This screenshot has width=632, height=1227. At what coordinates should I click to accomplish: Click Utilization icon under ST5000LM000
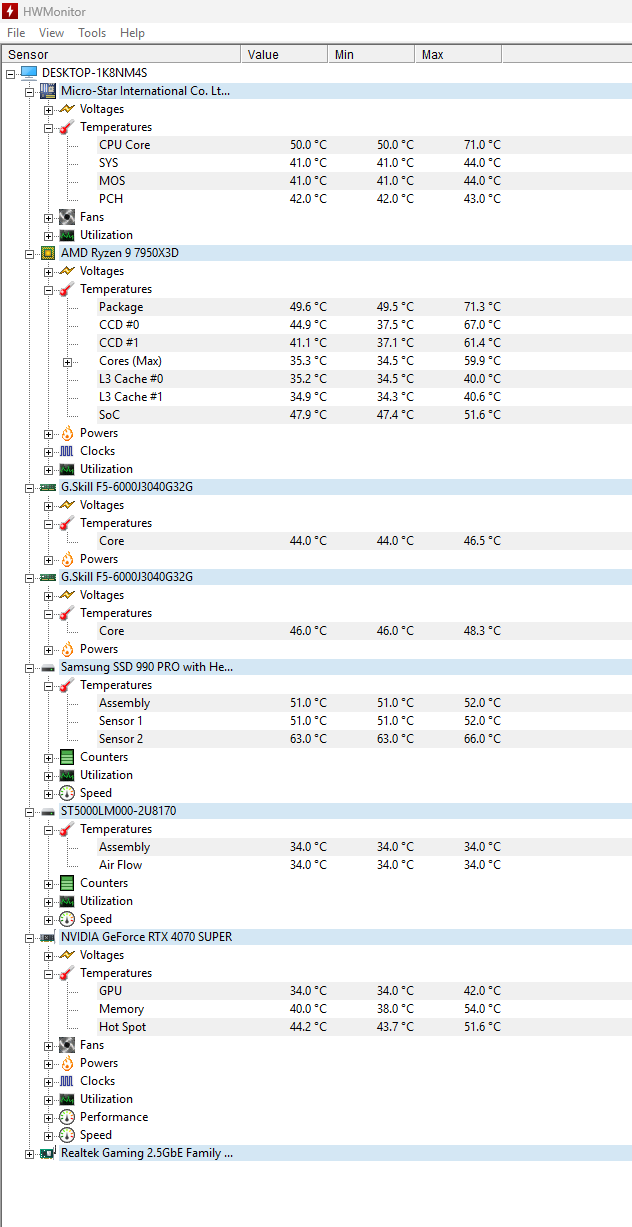[x=67, y=901]
